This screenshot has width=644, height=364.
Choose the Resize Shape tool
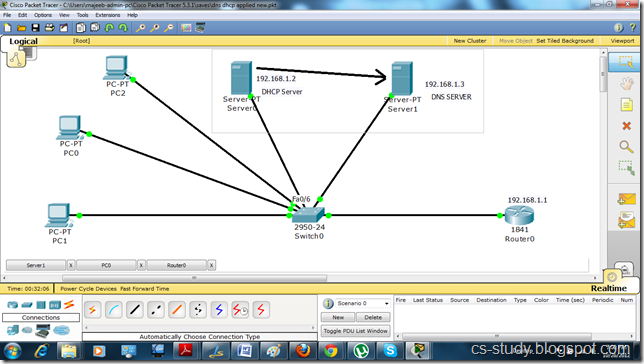pos(626,168)
